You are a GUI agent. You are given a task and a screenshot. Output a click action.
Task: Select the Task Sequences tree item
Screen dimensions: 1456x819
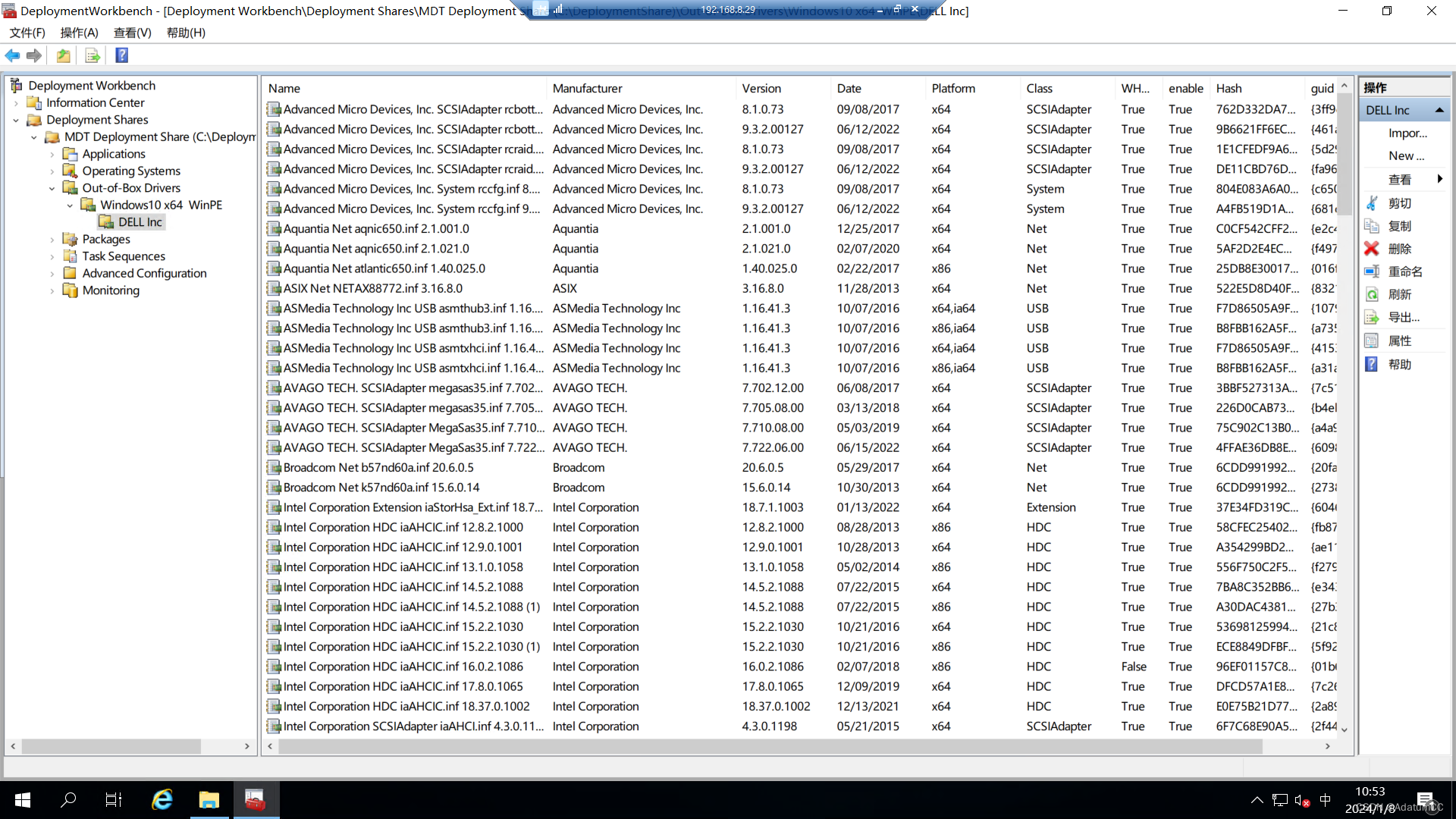tap(124, 256)
